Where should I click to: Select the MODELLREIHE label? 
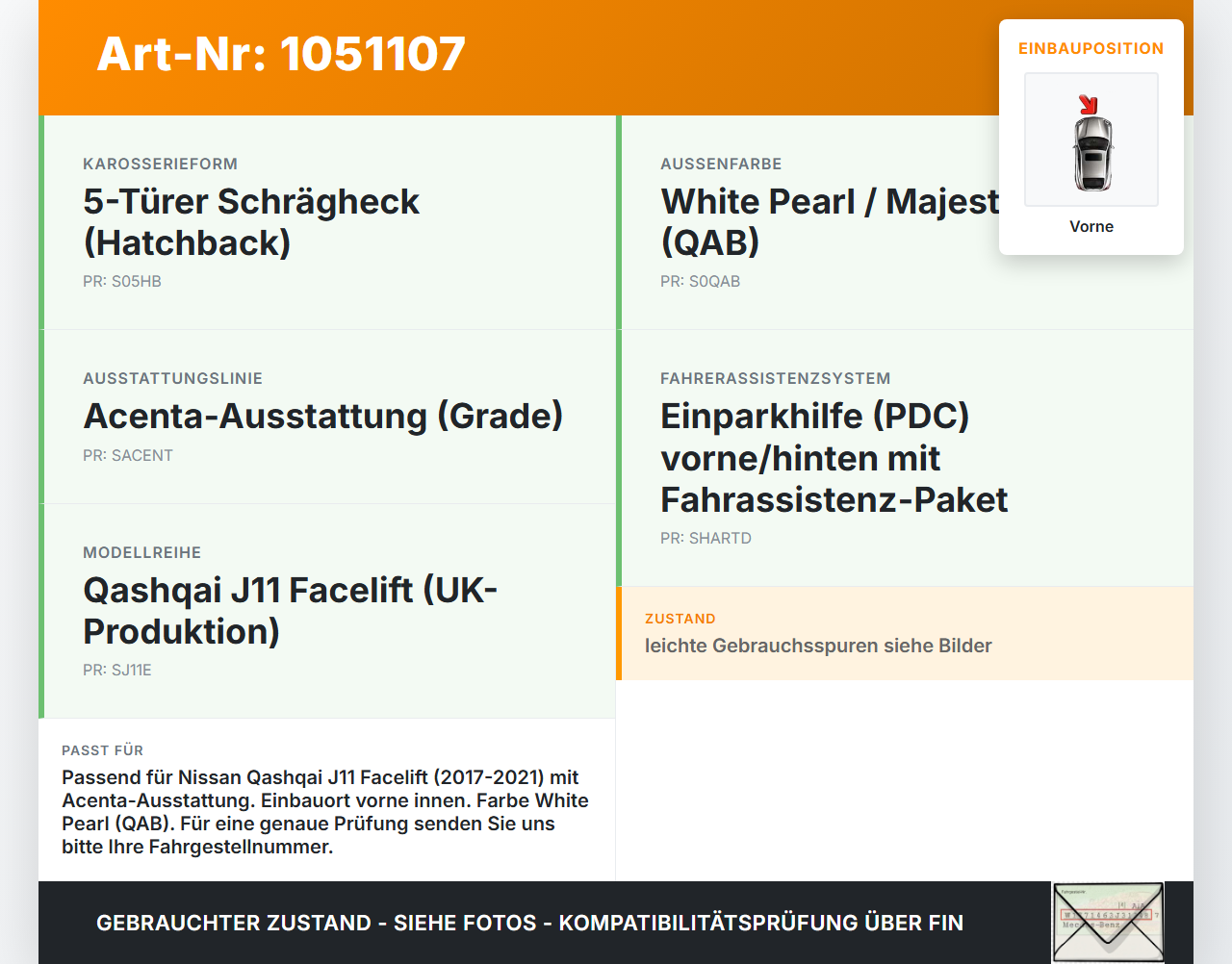(141, 552)
